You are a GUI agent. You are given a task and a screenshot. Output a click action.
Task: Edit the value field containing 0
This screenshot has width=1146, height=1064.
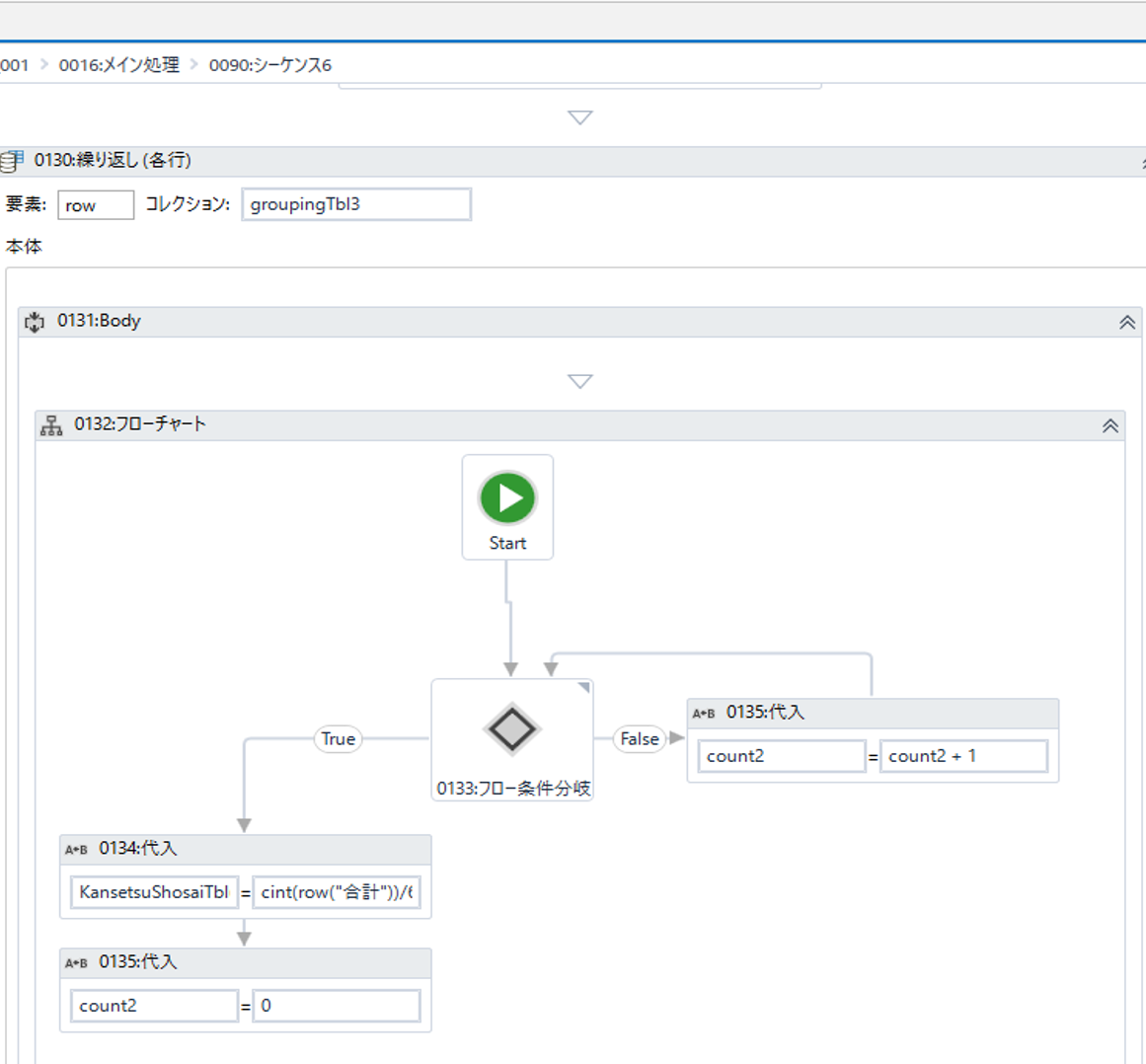[337, 1007]
